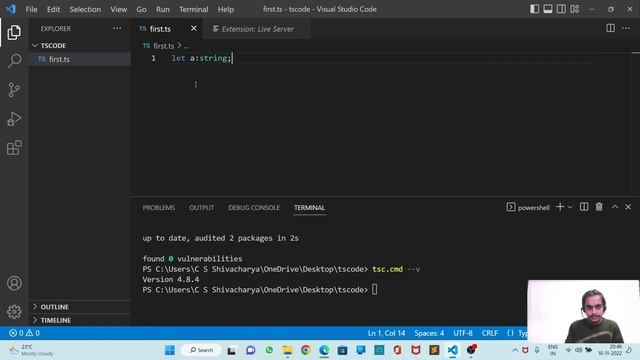
Task: Select the powershell terminal label
Action: [528, 207]
